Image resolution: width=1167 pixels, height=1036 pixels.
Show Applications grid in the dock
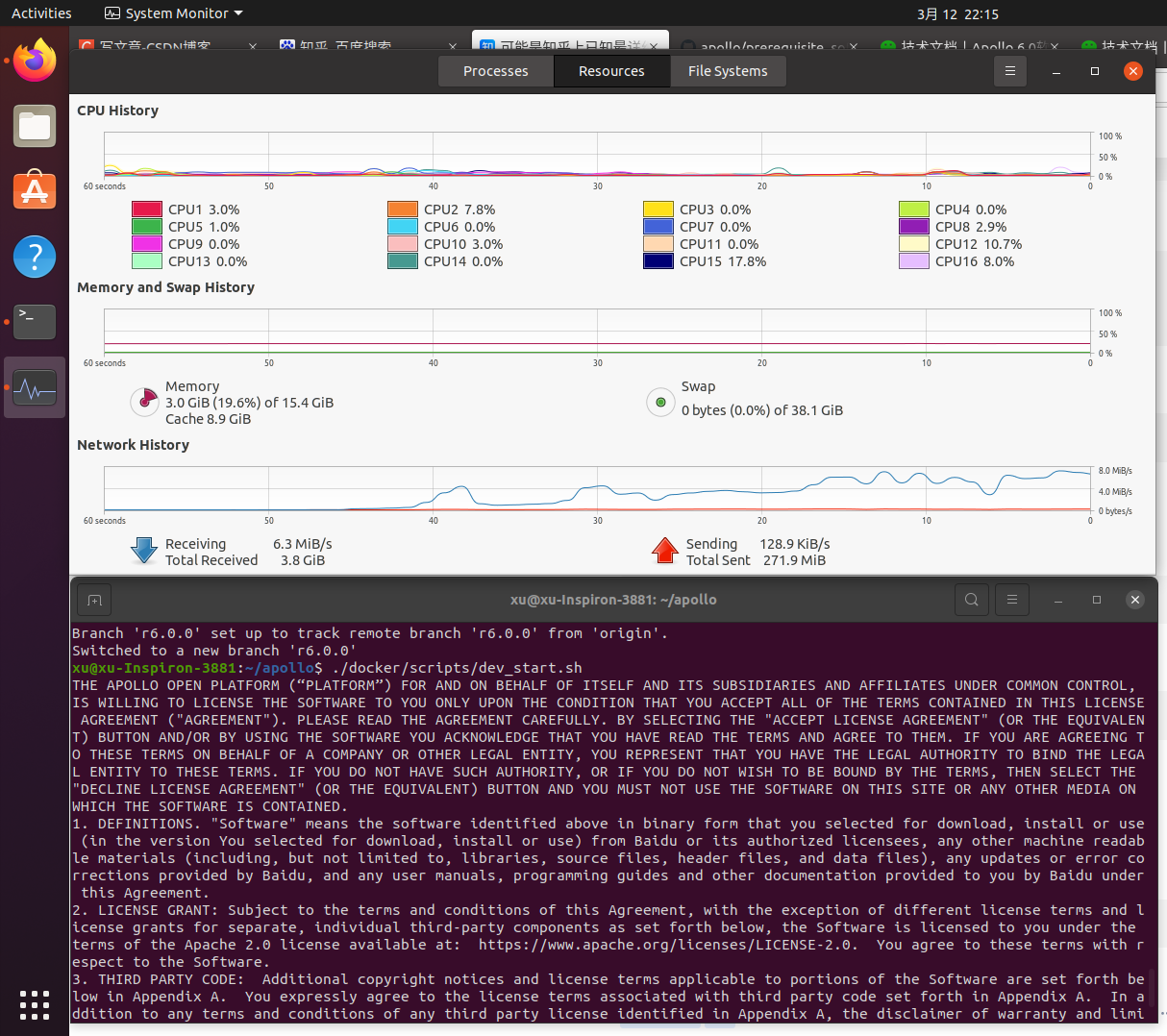coord(35,1004)
